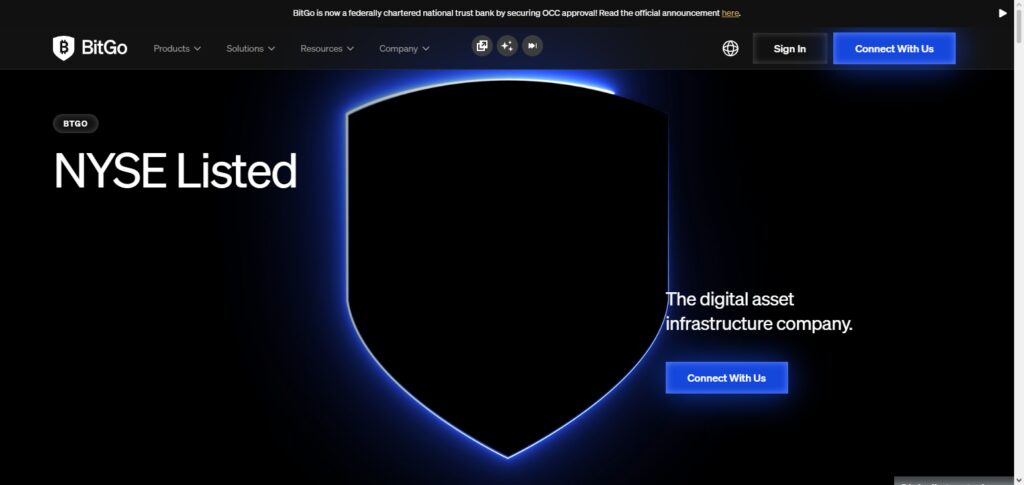Click the BitGo wordmark text

pyautogui.click(x=104, y=48)
